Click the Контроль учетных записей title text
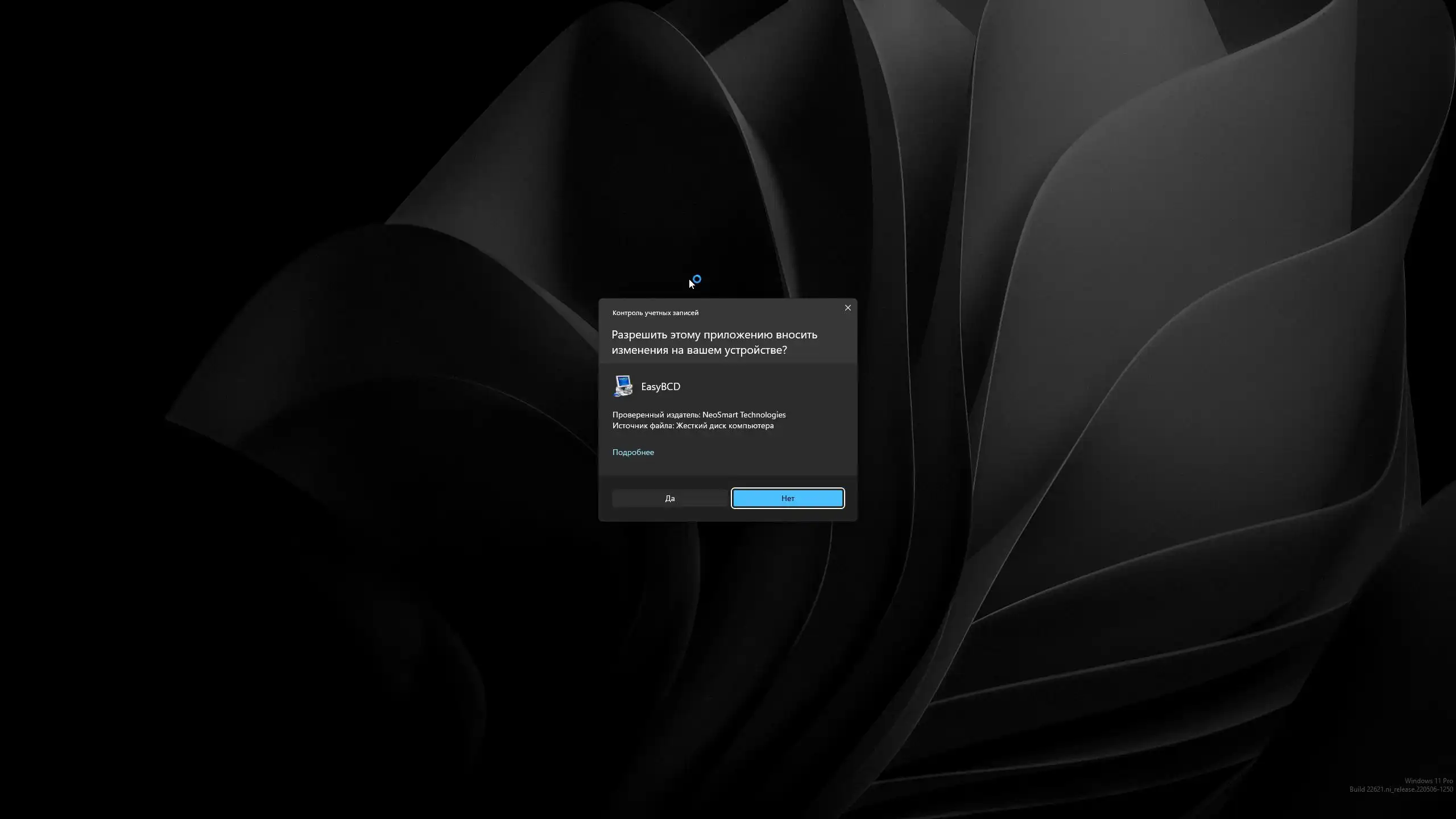The image size is (1456, 819). (655, 313)
